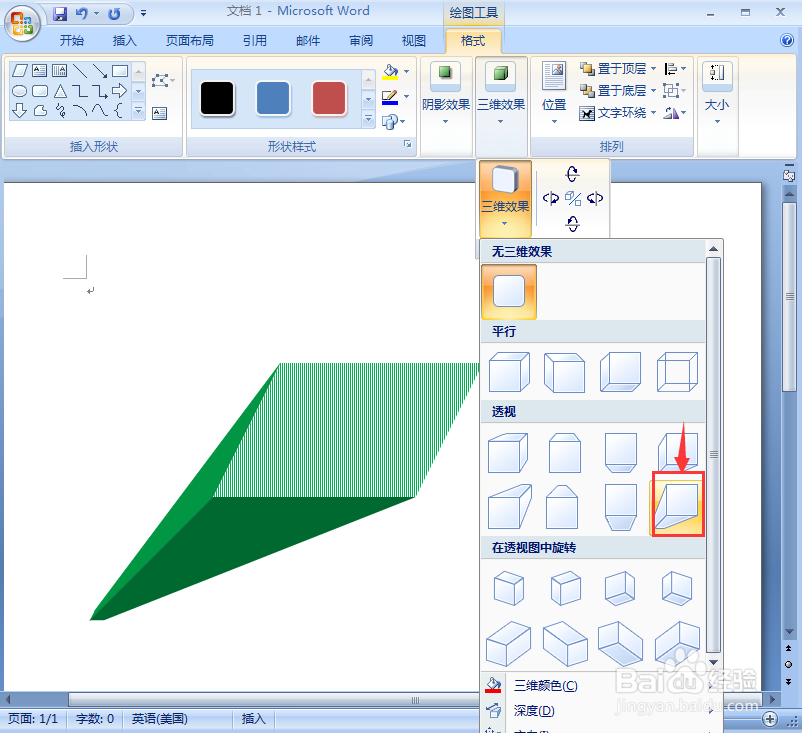
Task: Insert a text box from shapes group
Action: 160,113
